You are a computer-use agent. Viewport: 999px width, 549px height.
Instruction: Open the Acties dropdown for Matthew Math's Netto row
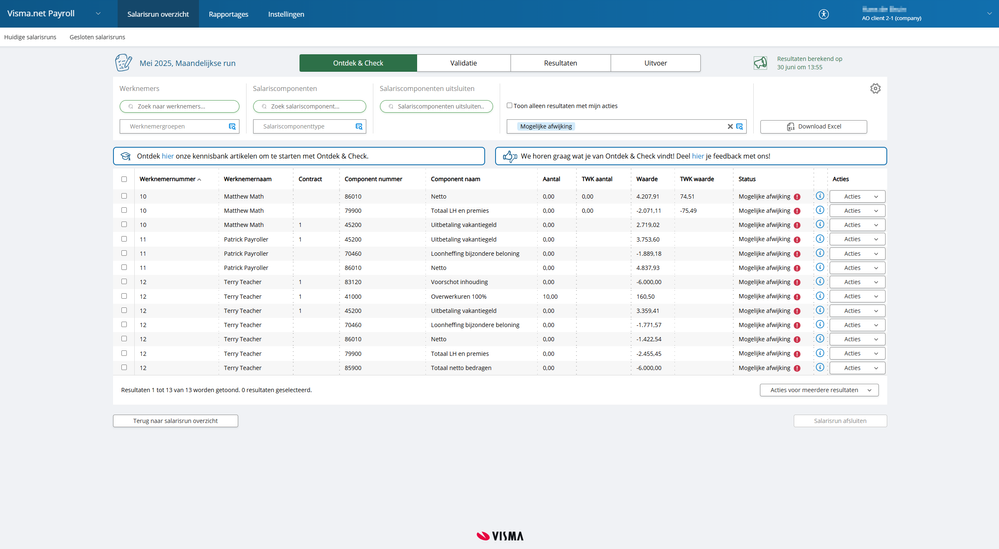click(857, 197)
